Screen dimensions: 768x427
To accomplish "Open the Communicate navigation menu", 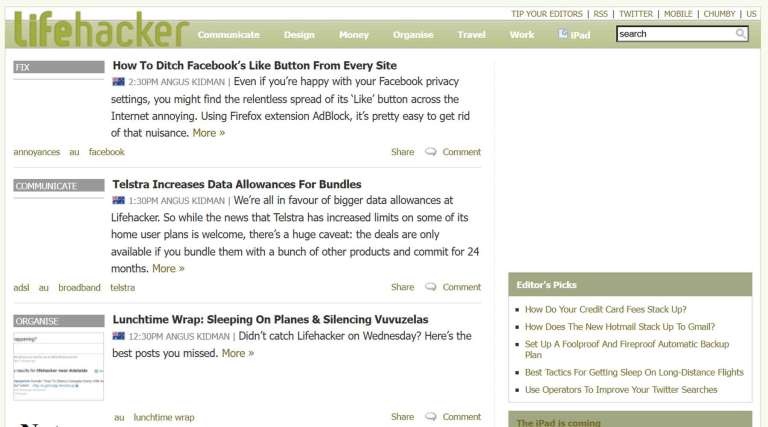I will pos(229,35).
